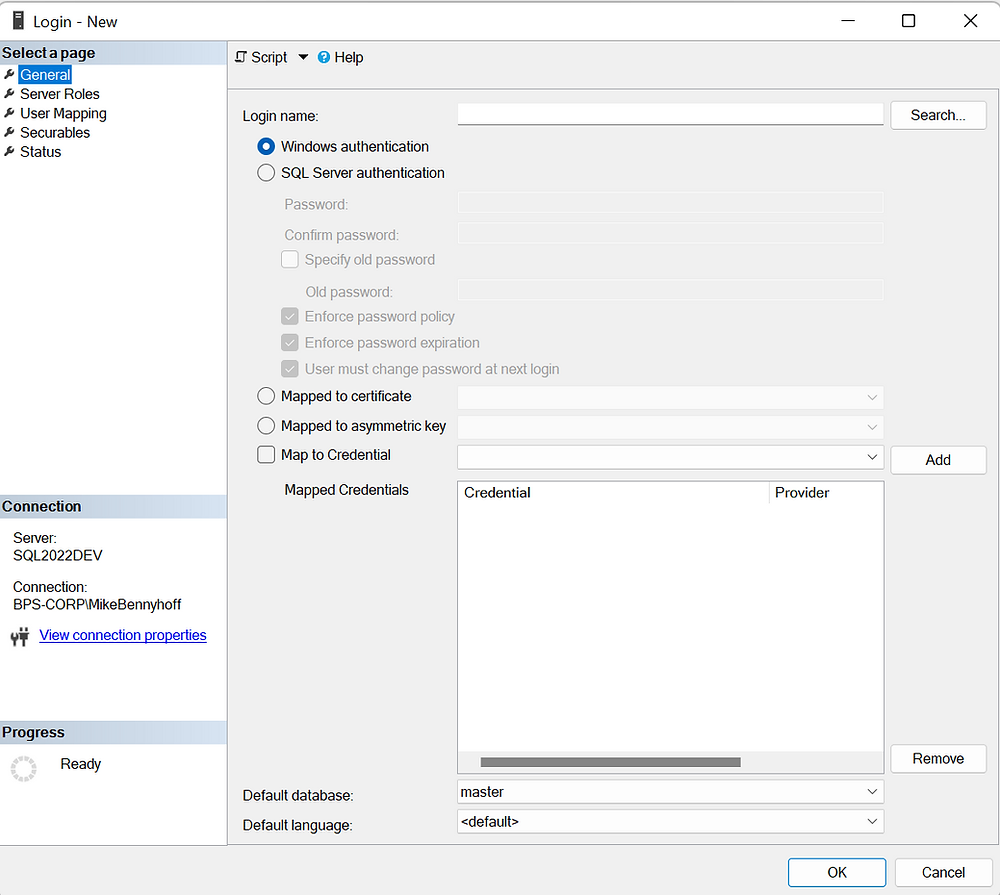This screenshot has width=1000, height=895.
Task: Select the General page wrench icon
Action: pyautogui.click(x=9, y=74)
